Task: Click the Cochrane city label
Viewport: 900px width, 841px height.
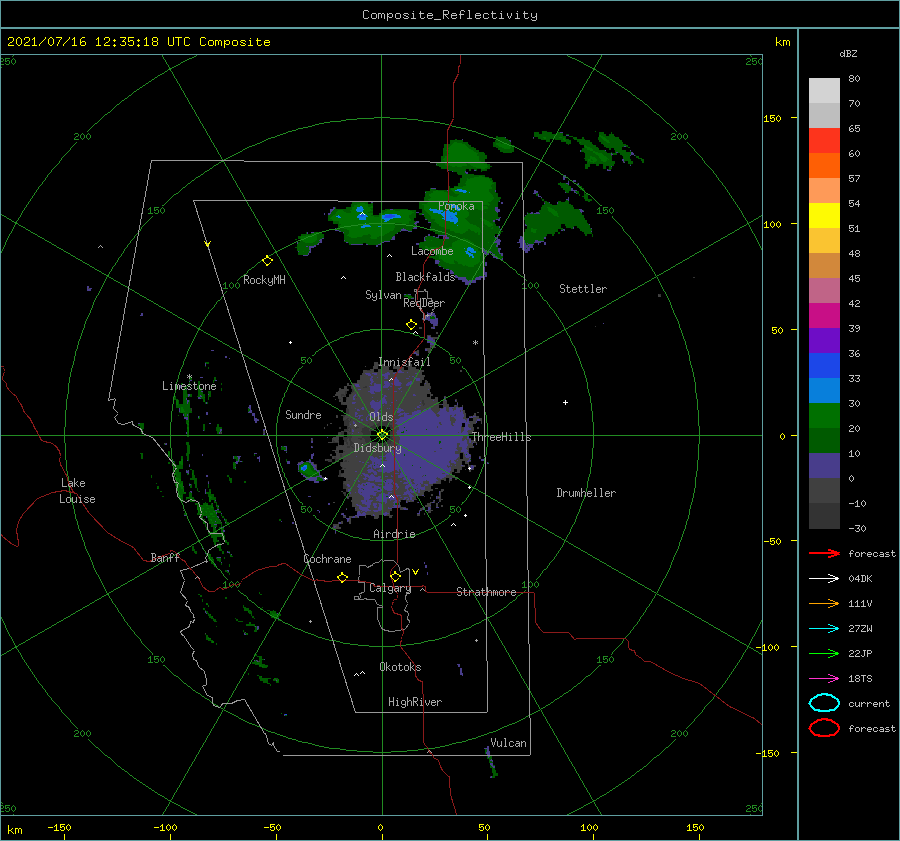Action: click(327, 559)
